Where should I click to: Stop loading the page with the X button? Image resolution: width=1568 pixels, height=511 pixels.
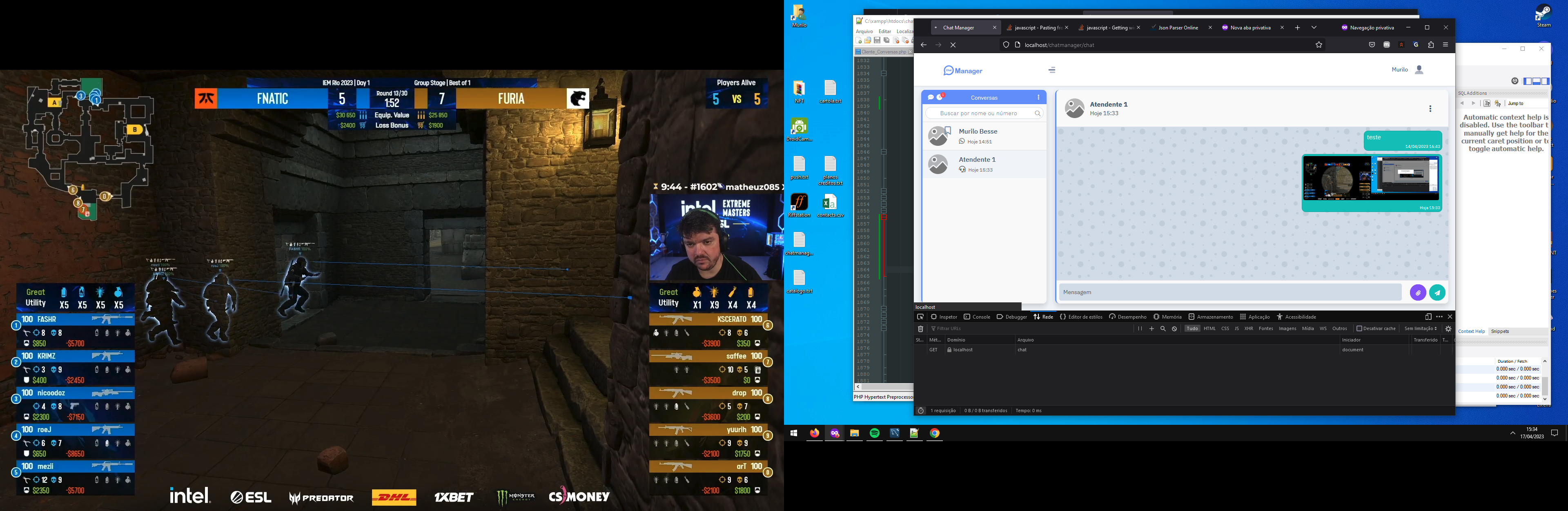click(x=953, y=45)
